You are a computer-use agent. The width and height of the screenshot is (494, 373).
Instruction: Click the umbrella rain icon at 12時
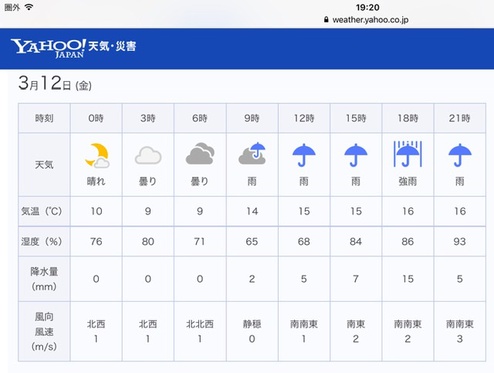(304, 155)
